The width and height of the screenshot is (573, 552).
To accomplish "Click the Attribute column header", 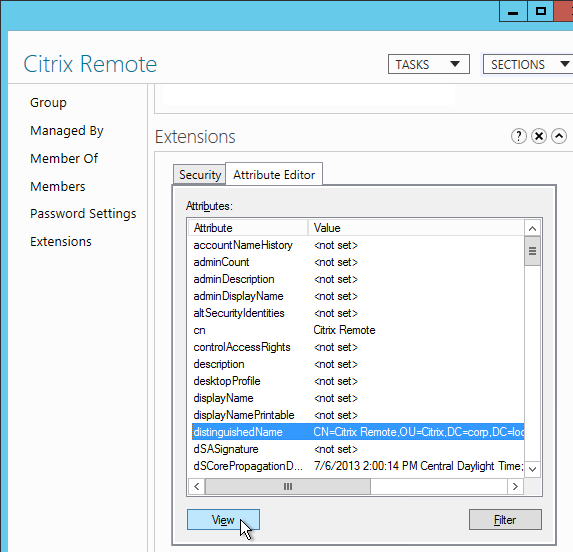I will click(248, 228).
